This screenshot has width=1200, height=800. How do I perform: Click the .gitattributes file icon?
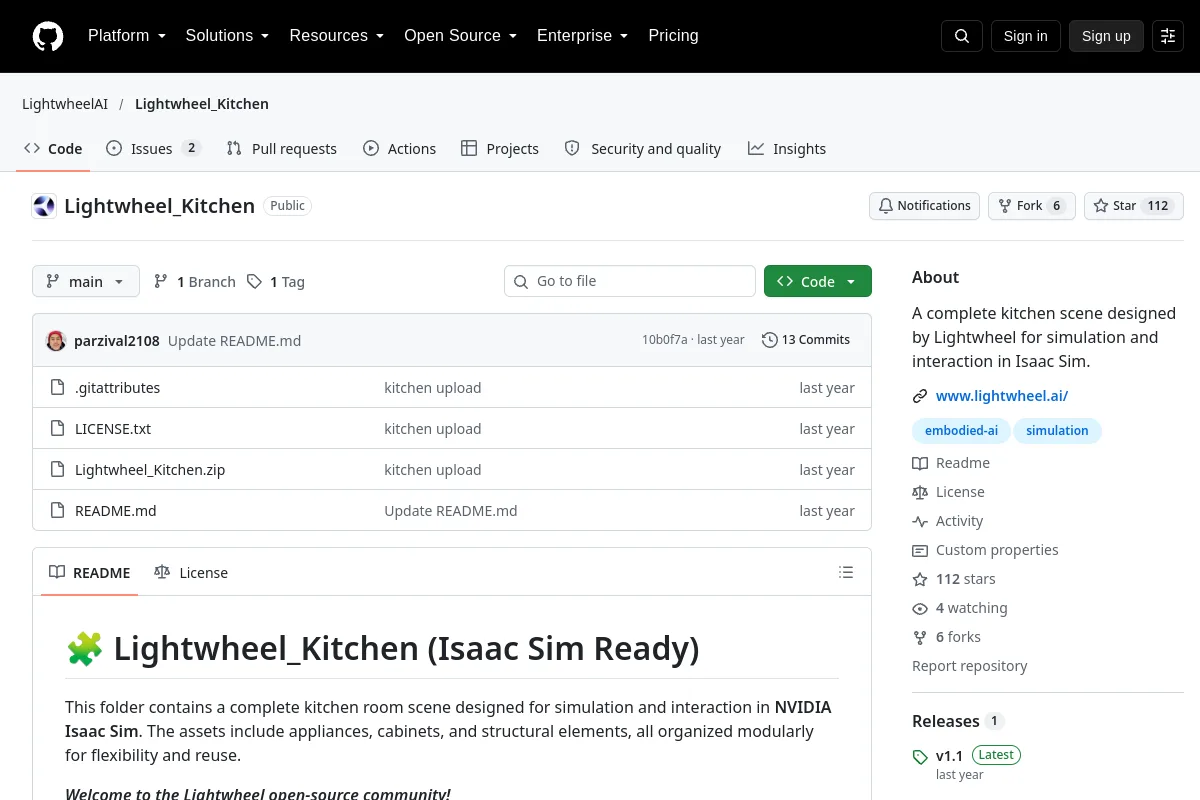click(57, 388)
